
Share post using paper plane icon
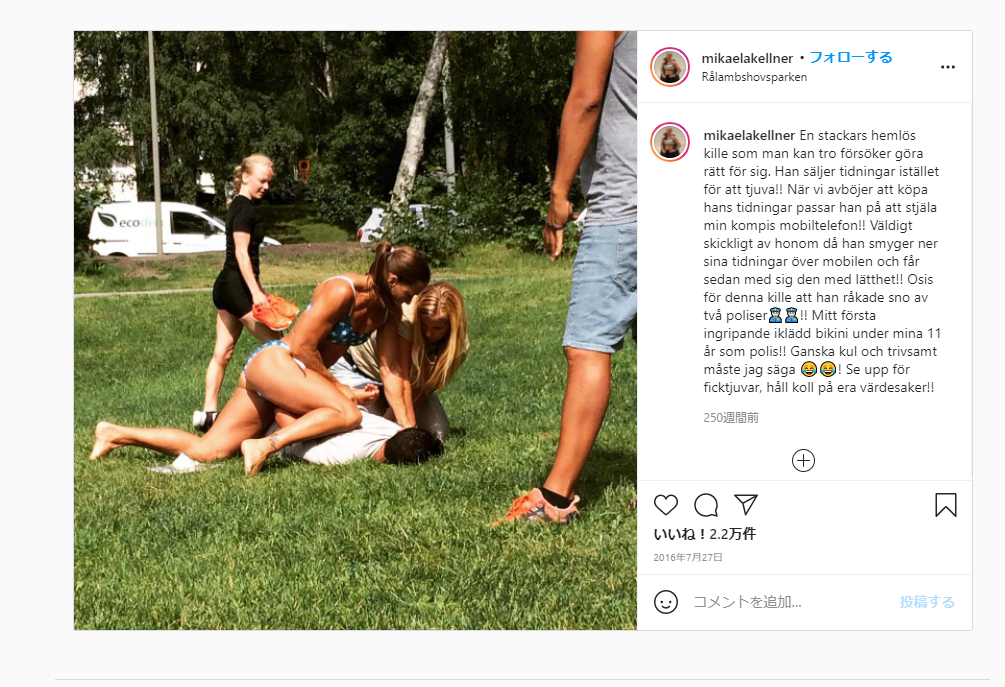(x=746, y=505)
